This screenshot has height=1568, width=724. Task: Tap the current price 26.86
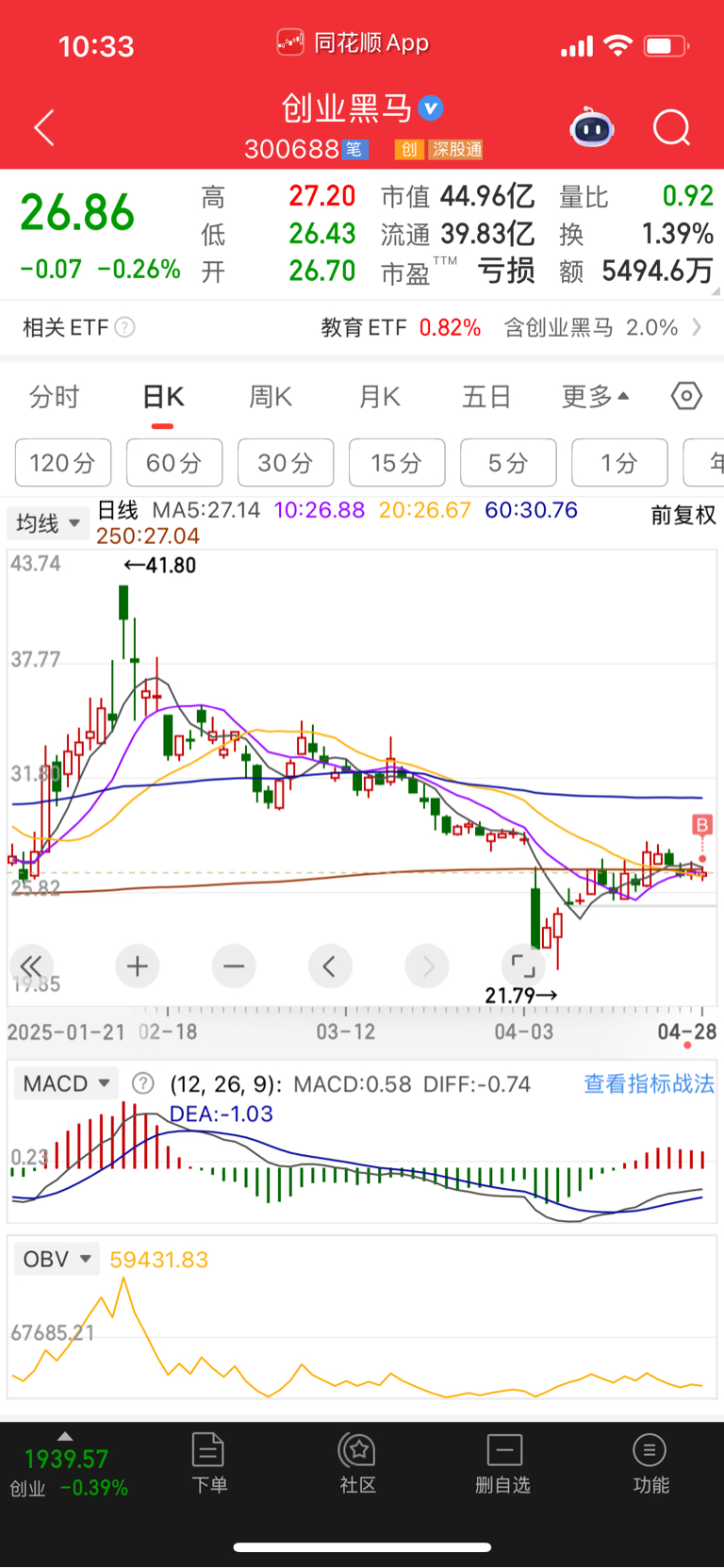pyautogui.click(x=77, y=213)
